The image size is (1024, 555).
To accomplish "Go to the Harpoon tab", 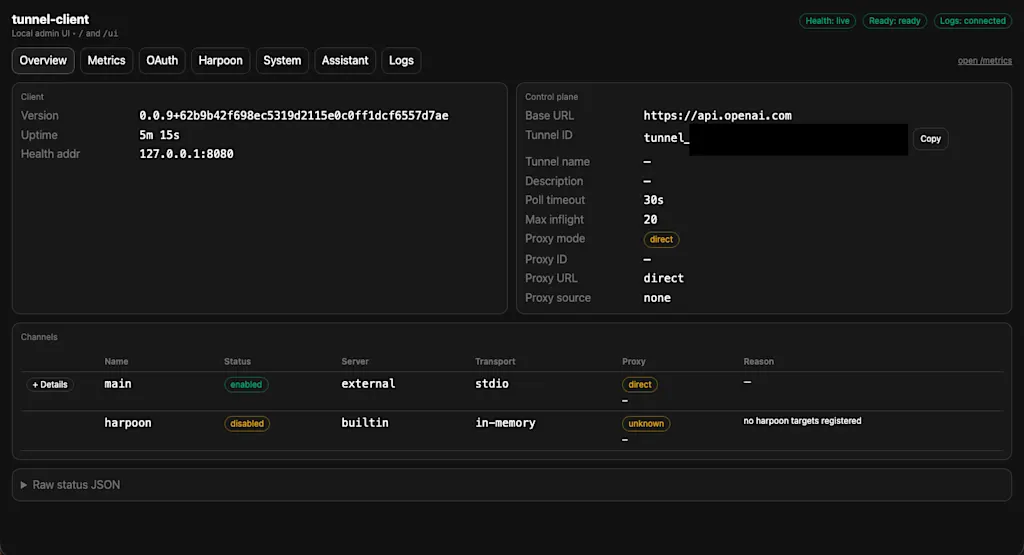I will [x=220, y=61].
